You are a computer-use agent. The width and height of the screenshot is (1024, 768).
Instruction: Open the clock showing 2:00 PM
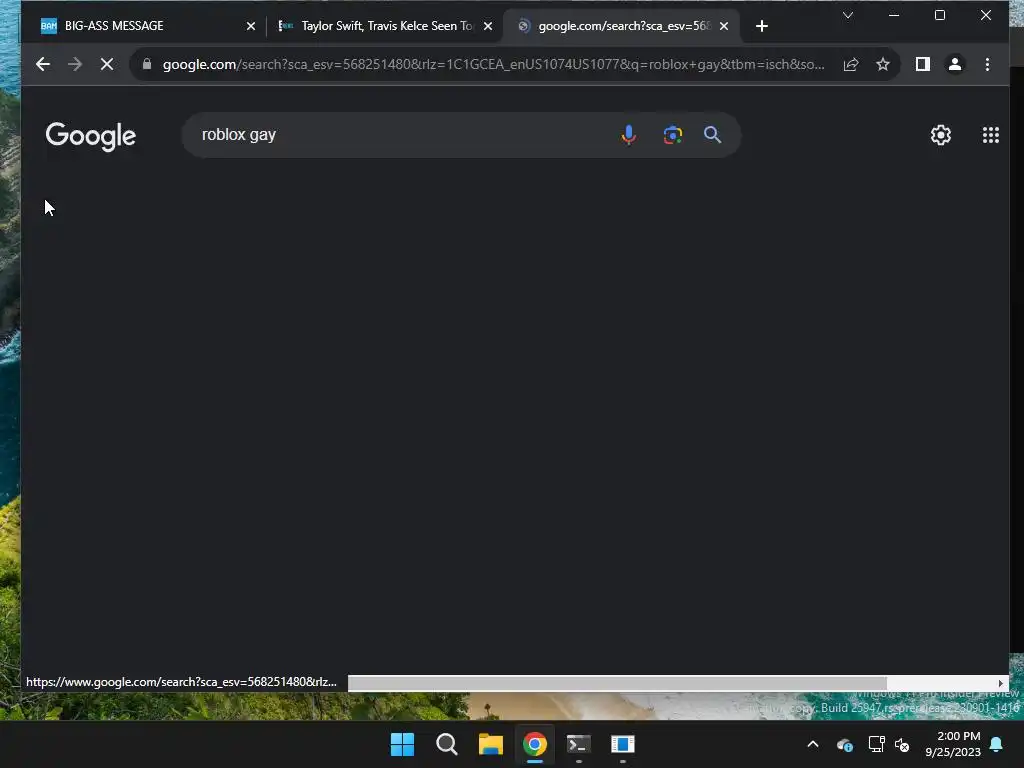click(953, 744)
